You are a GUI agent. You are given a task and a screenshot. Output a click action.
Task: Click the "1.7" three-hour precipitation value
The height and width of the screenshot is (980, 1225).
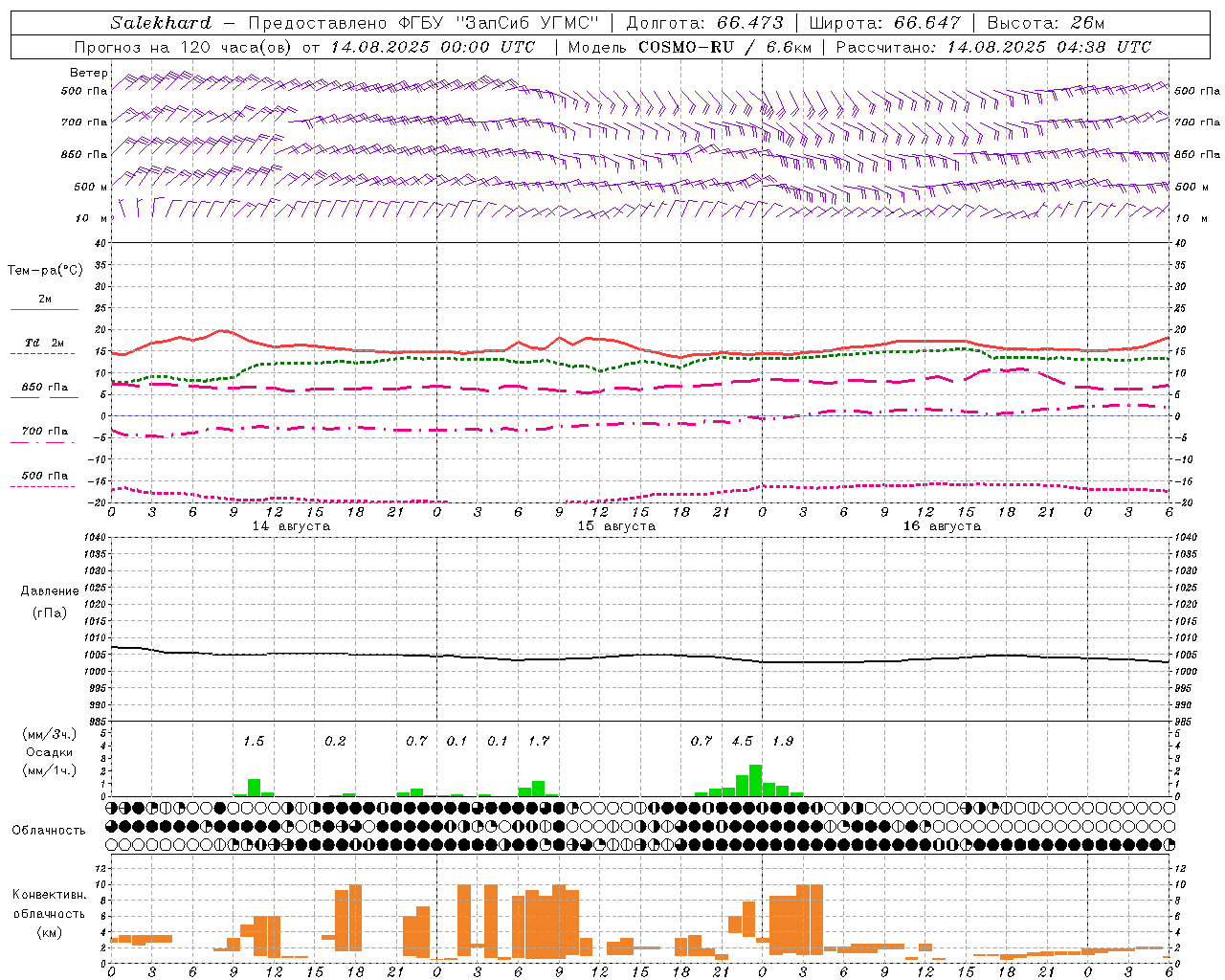tap(539, 742)
